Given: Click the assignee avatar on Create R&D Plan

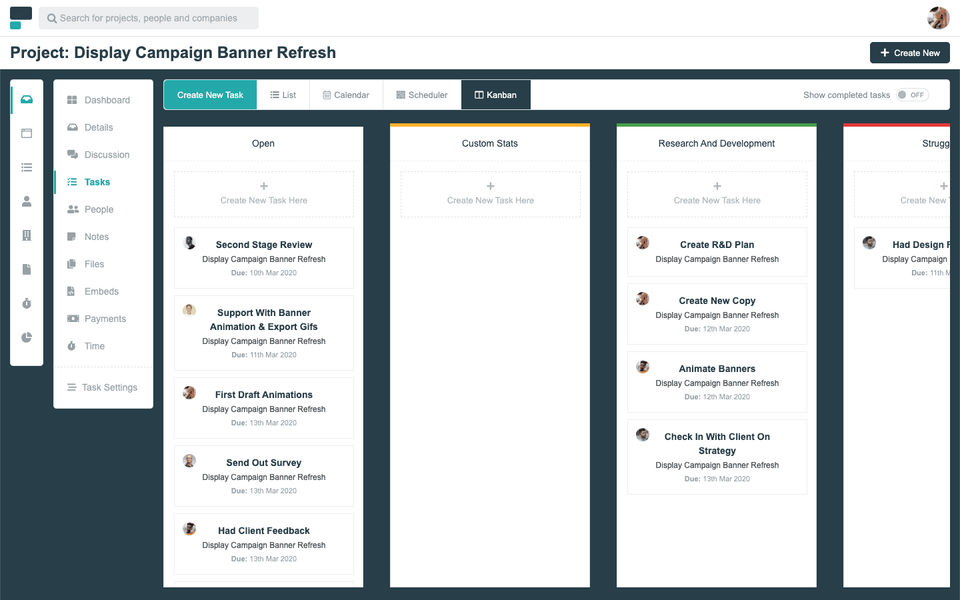Looking at the screenshot, I should pyautogui.click(x=642, y=242).
